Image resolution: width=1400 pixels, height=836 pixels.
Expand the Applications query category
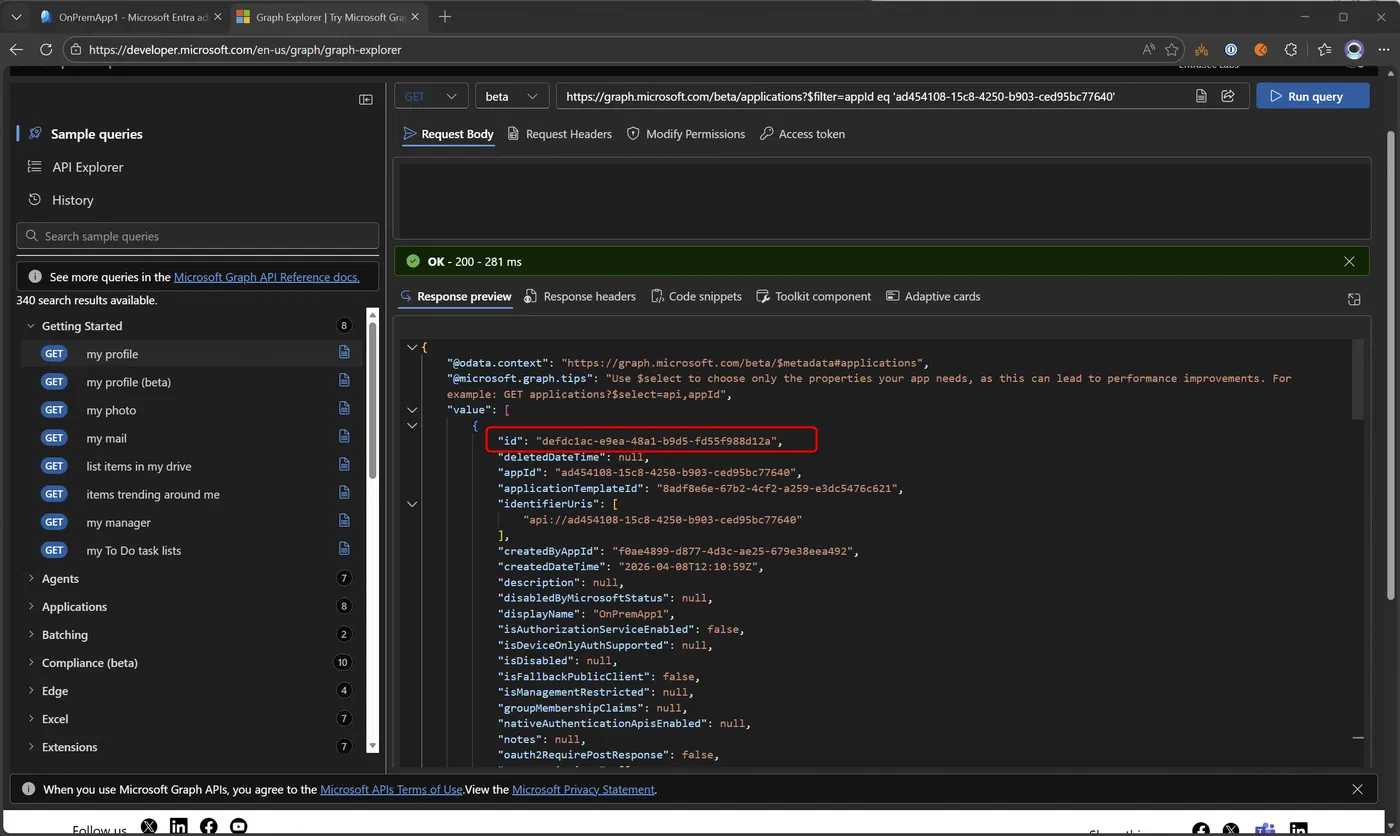31,606
